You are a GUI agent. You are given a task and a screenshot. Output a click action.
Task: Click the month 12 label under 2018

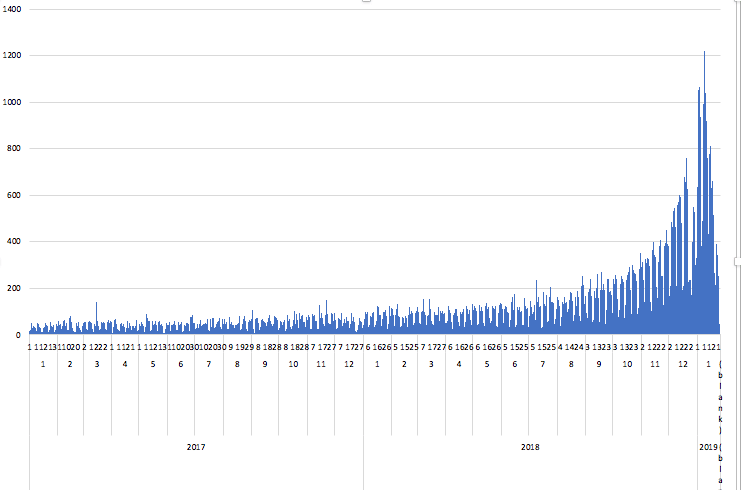(682, 365)
